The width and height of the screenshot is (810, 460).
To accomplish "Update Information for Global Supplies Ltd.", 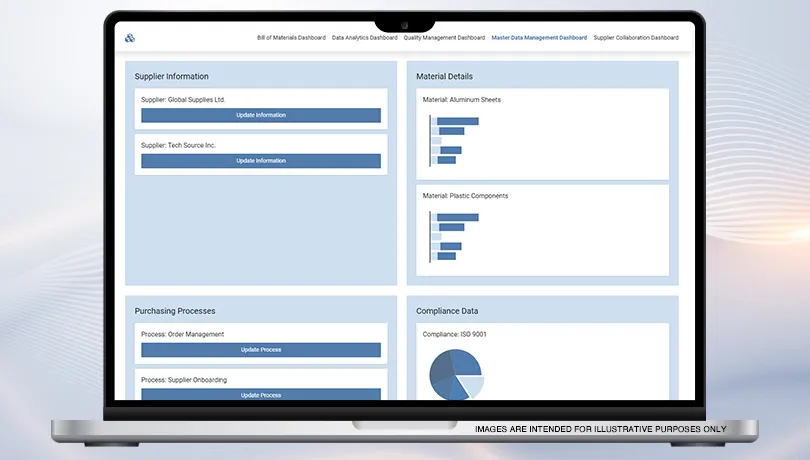I will click(261, 115).
